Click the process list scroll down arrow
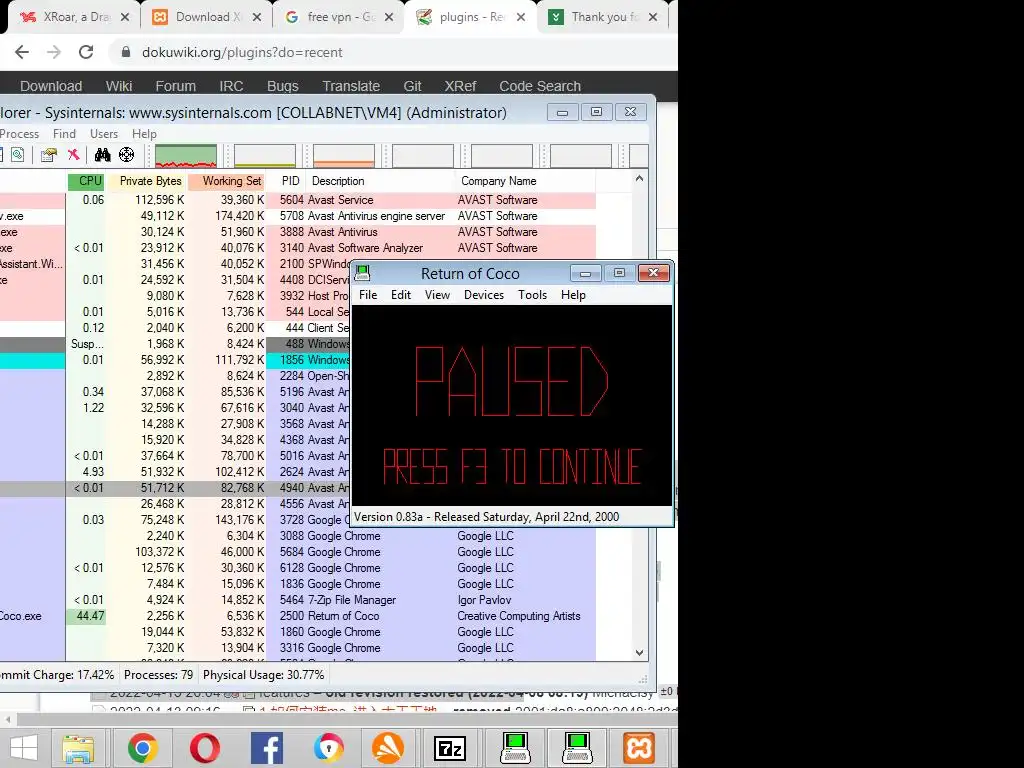This screenshot has height=768, width=1024. 639,652
